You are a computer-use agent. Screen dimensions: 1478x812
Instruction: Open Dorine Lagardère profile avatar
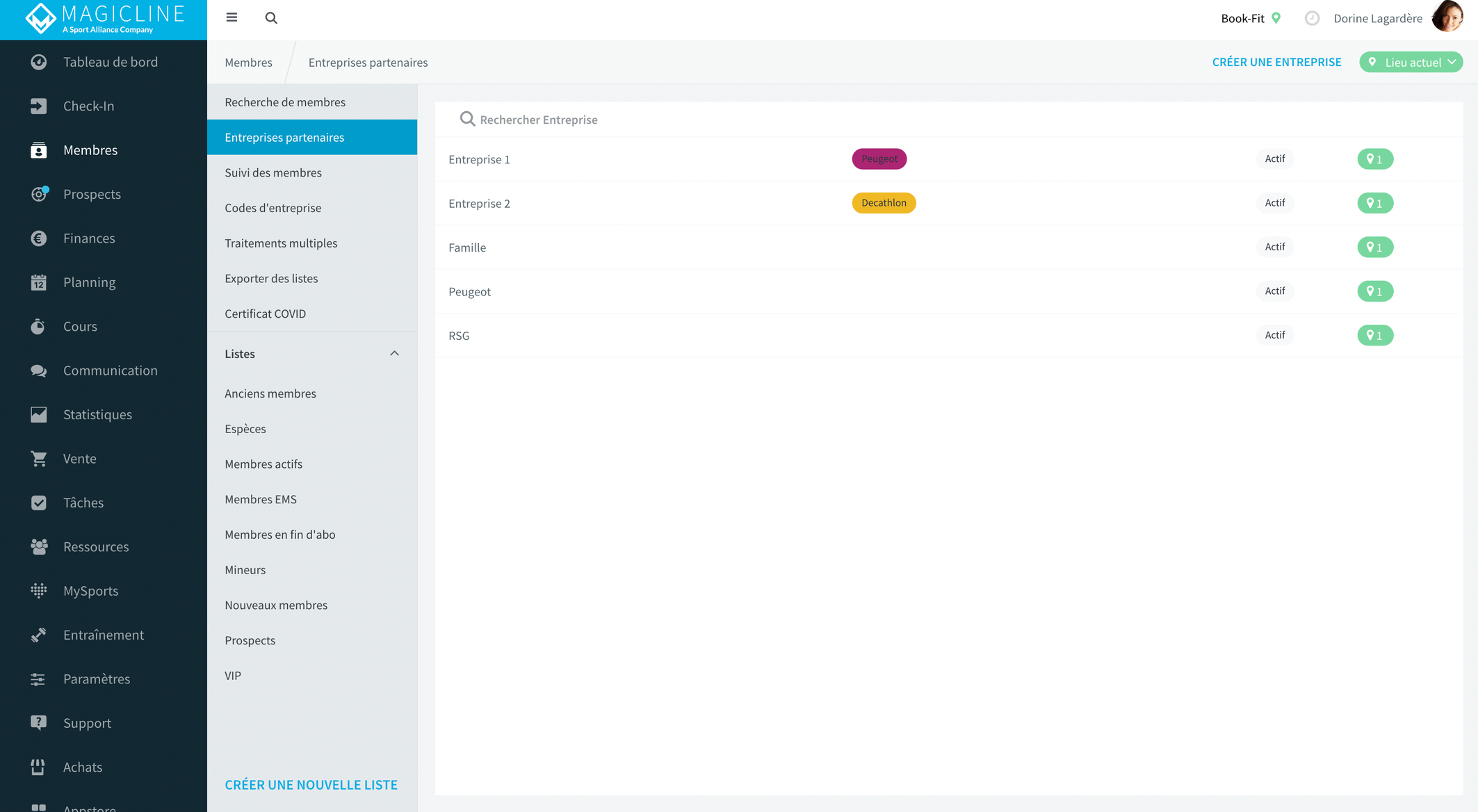click(1447, 17)
